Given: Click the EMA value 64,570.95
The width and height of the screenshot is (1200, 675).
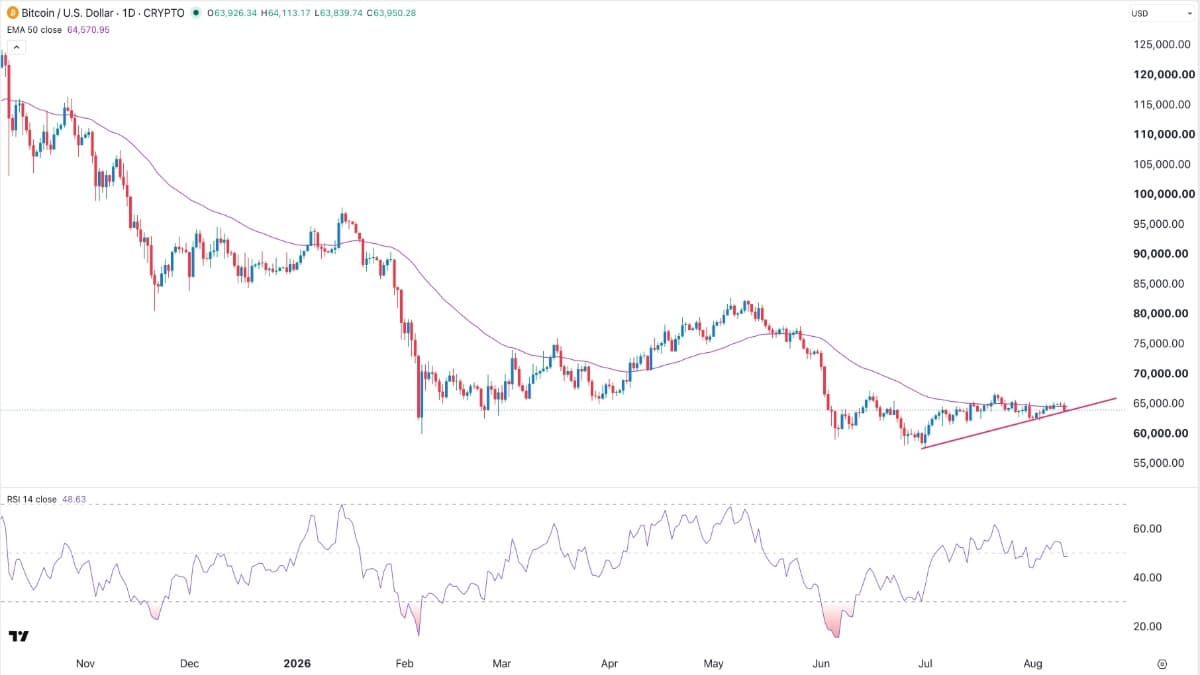Looking at the screenshot, I should tap(86, 31).
